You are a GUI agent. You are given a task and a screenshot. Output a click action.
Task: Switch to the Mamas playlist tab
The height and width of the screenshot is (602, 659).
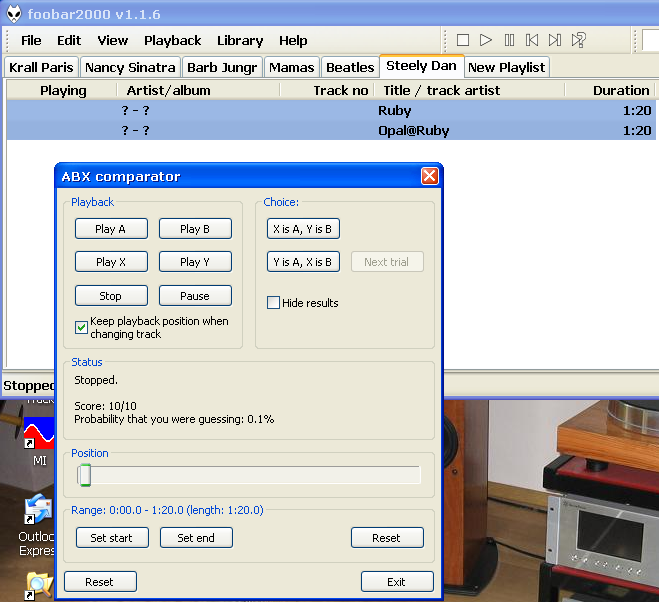point(292,67)
